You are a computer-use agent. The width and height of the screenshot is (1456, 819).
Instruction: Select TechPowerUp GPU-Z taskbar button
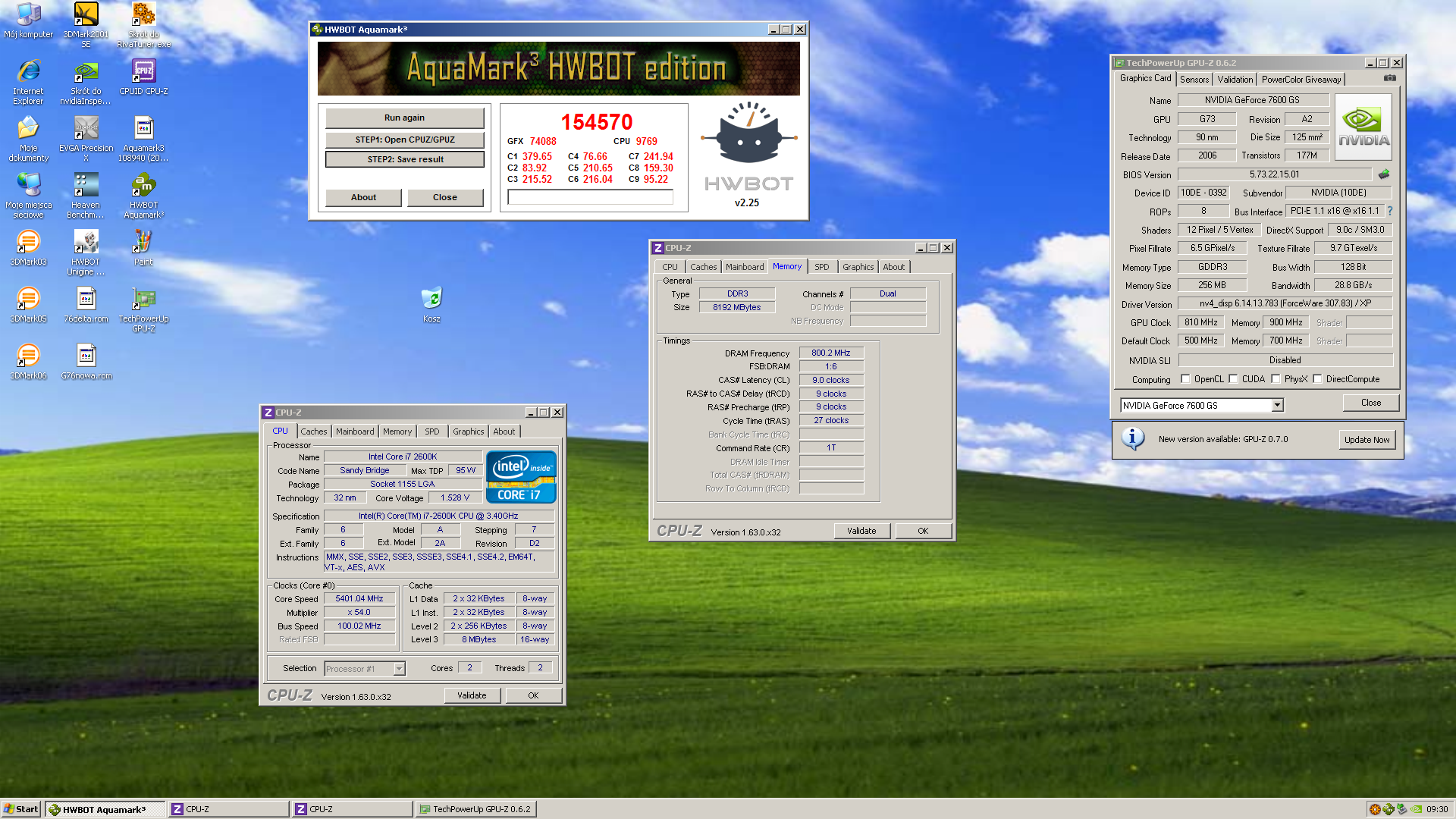pyautogui.click(x=475, y=809)
